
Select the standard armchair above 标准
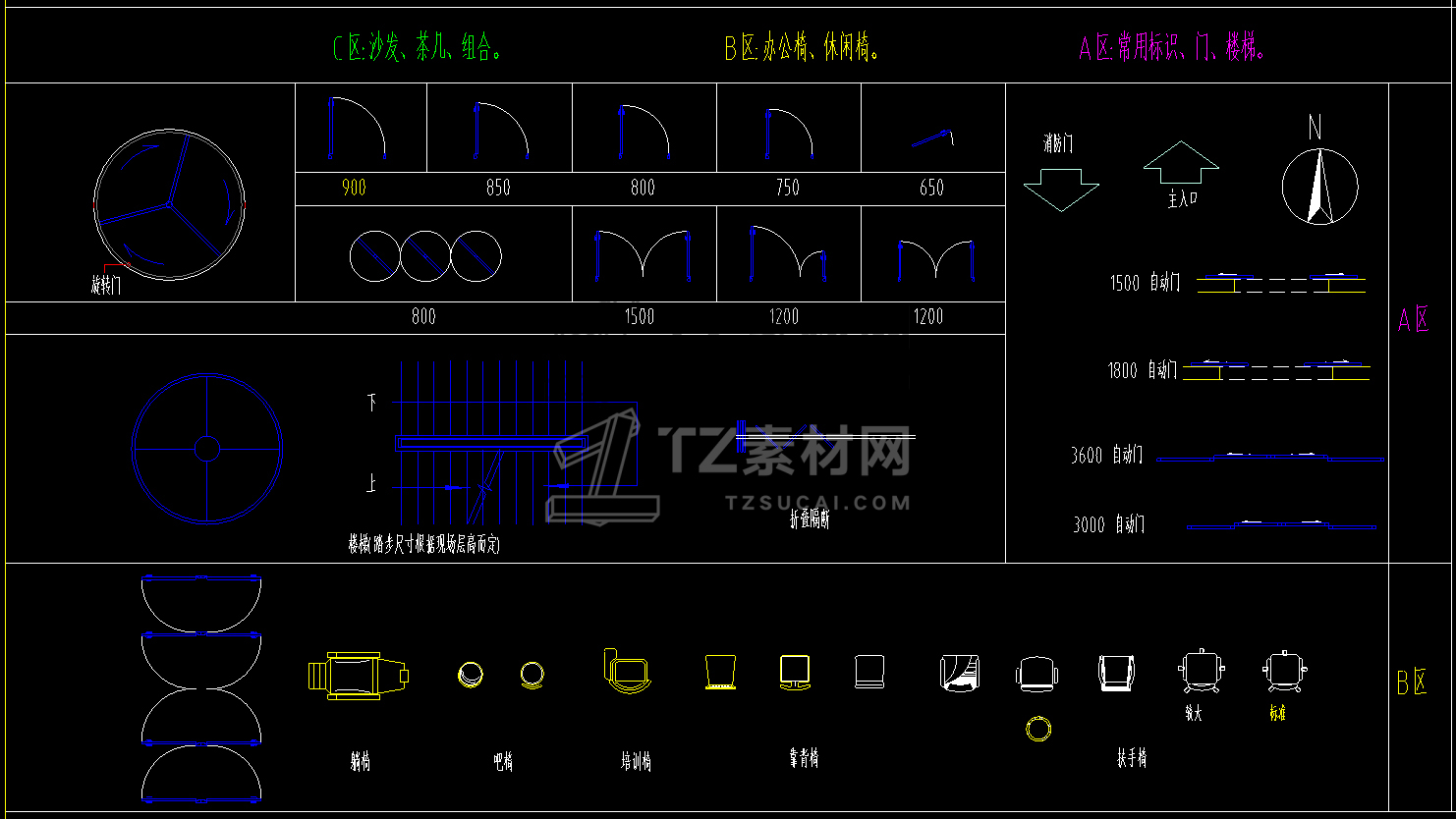click(x=1285, y=671)
